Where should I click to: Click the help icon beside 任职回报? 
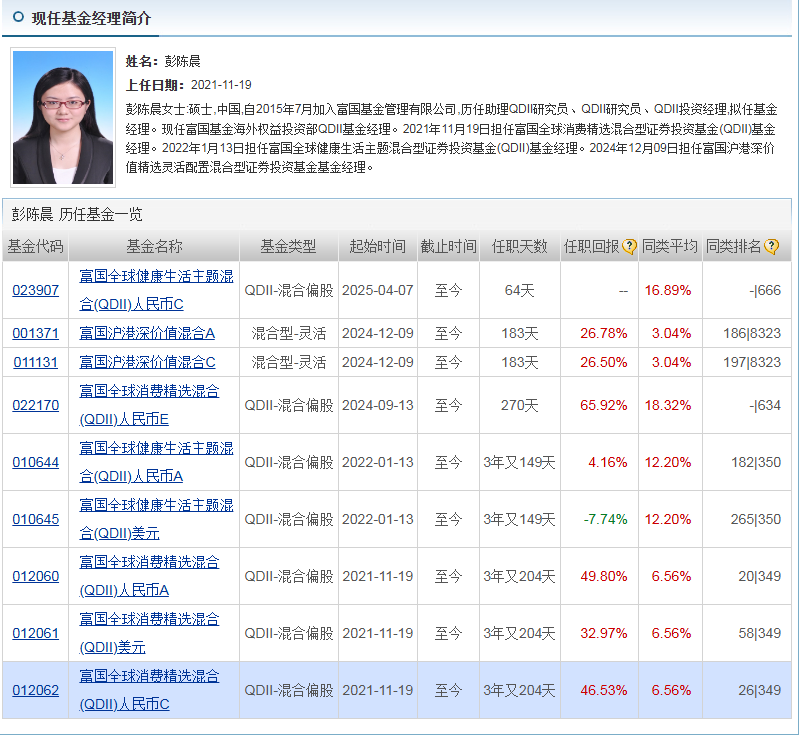tap(629, 247)
